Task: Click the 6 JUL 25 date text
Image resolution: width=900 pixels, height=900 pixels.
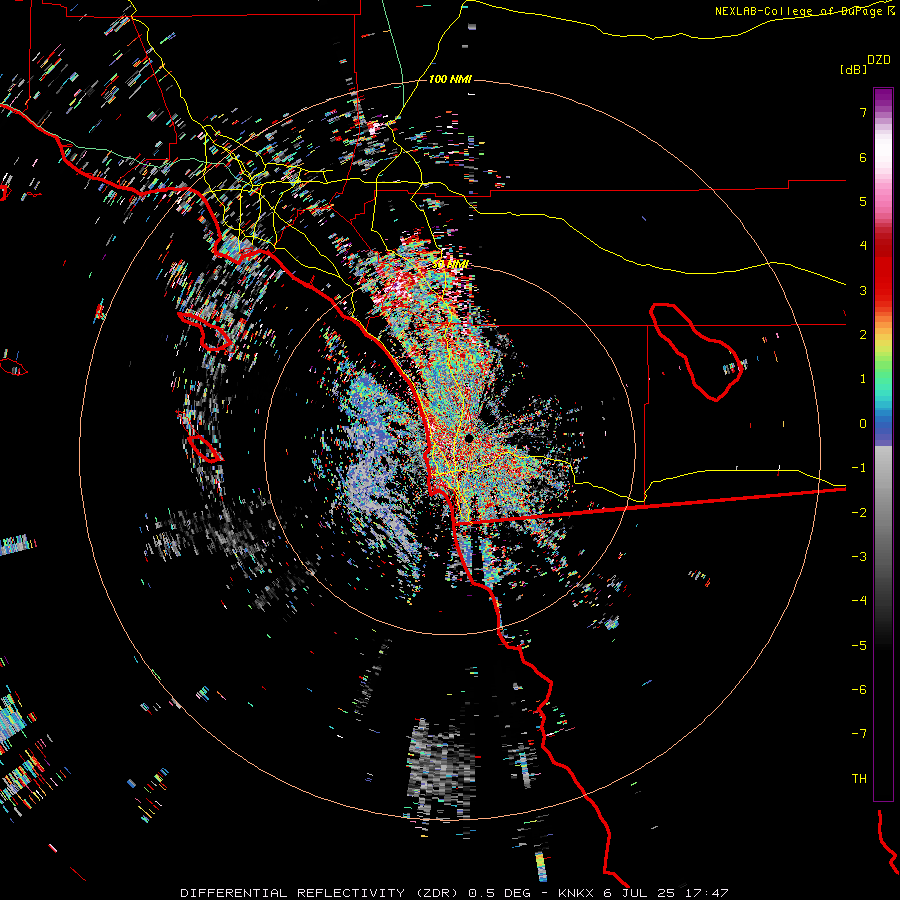Action: [x=641, y=893]
